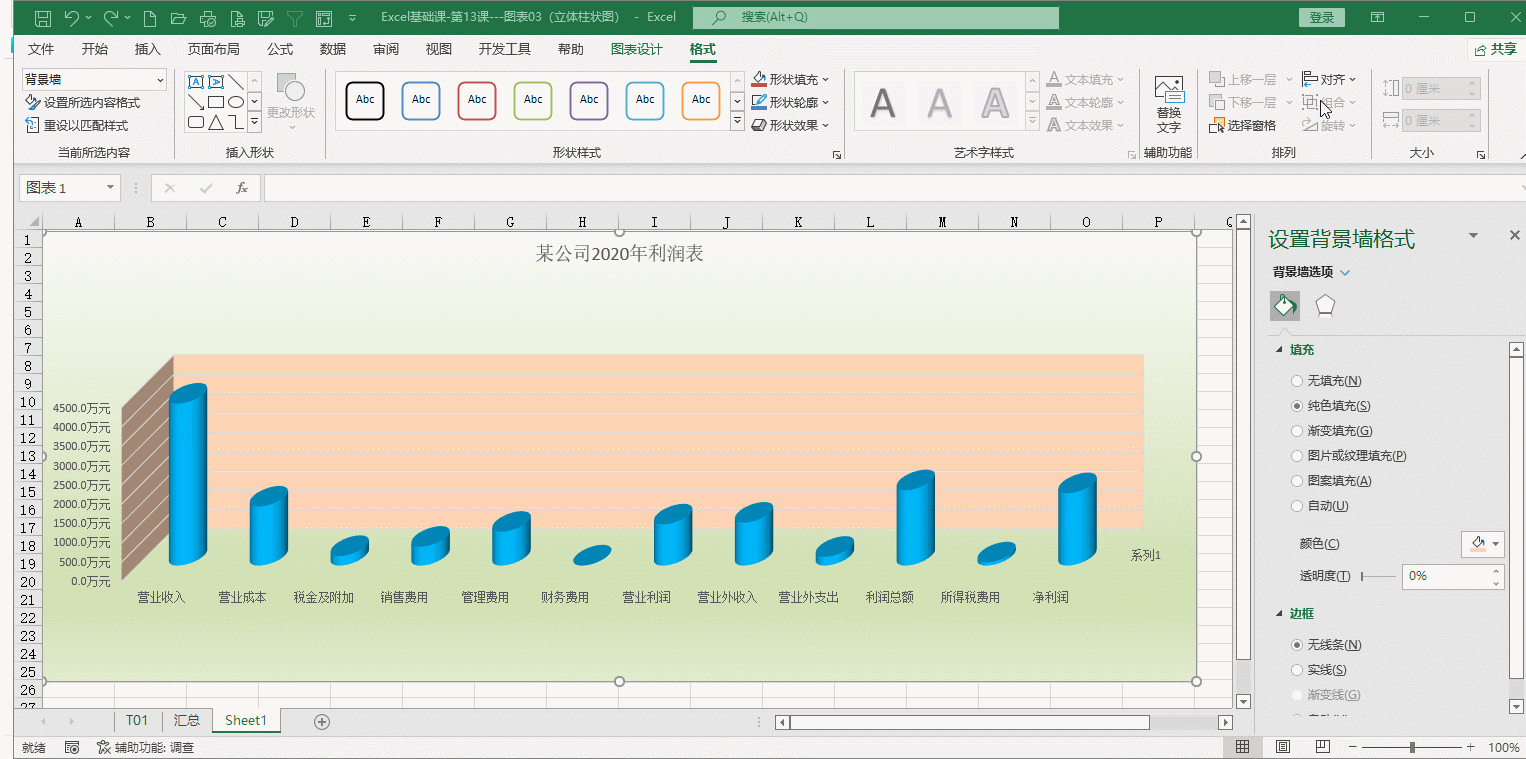Create a new blank workbook
The height and width of the screenshot is (759, 1526).
[x=150, y=17]
